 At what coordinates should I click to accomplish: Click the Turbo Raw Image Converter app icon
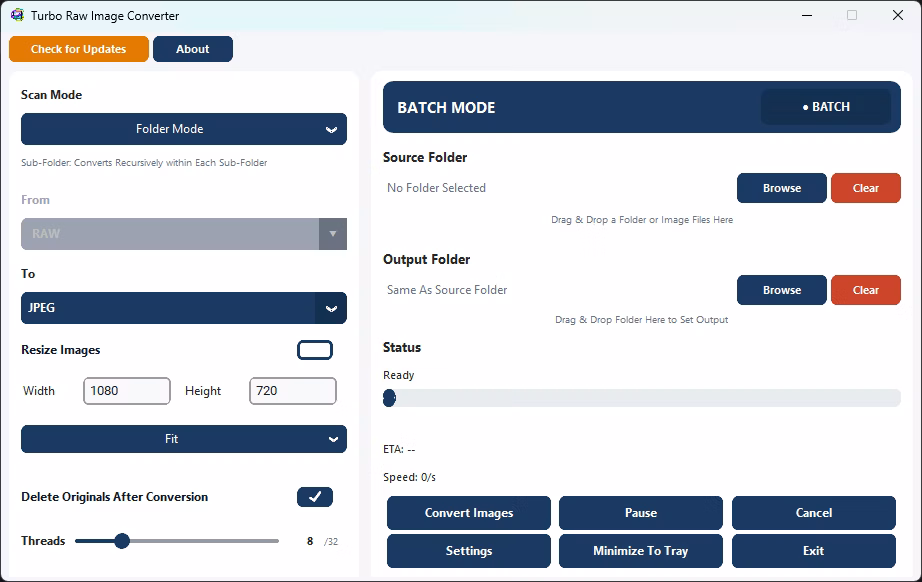click(18, 15)
